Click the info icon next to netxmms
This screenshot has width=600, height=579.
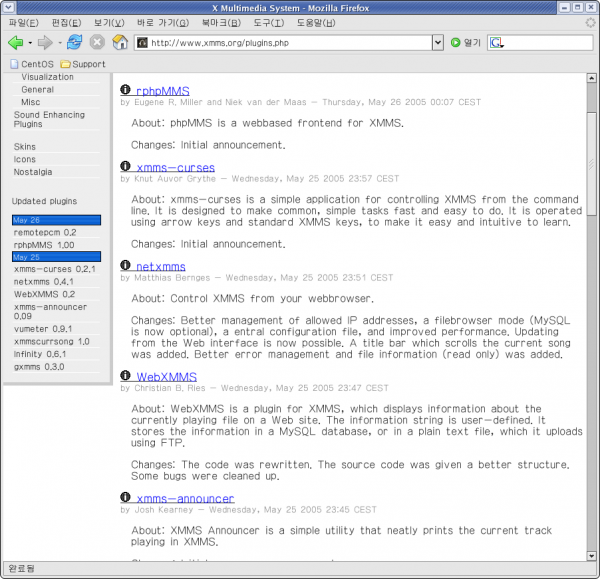pyautogui.click(x=125, y=265)
